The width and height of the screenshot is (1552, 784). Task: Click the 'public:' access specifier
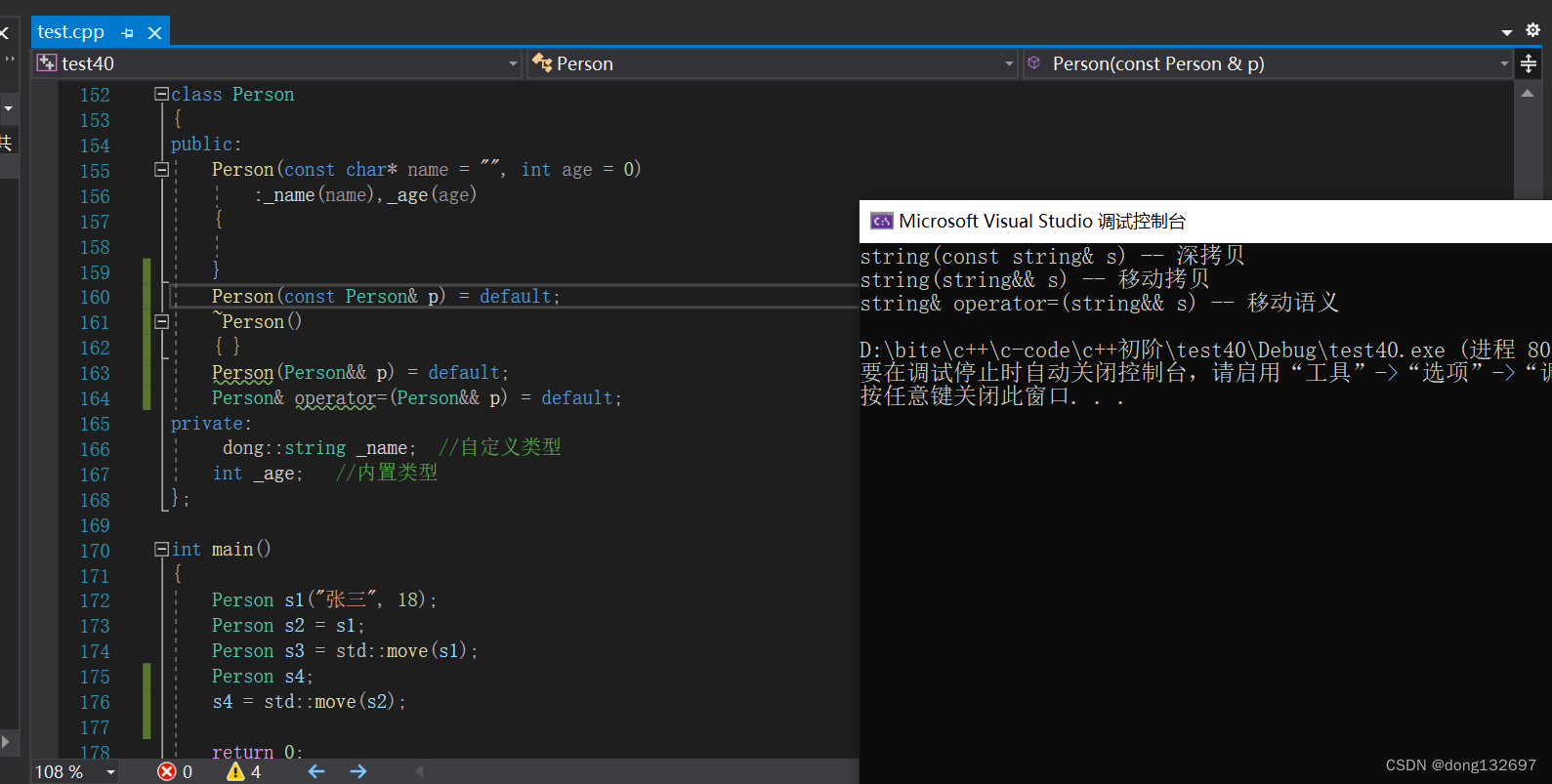[x=206, y=144]
